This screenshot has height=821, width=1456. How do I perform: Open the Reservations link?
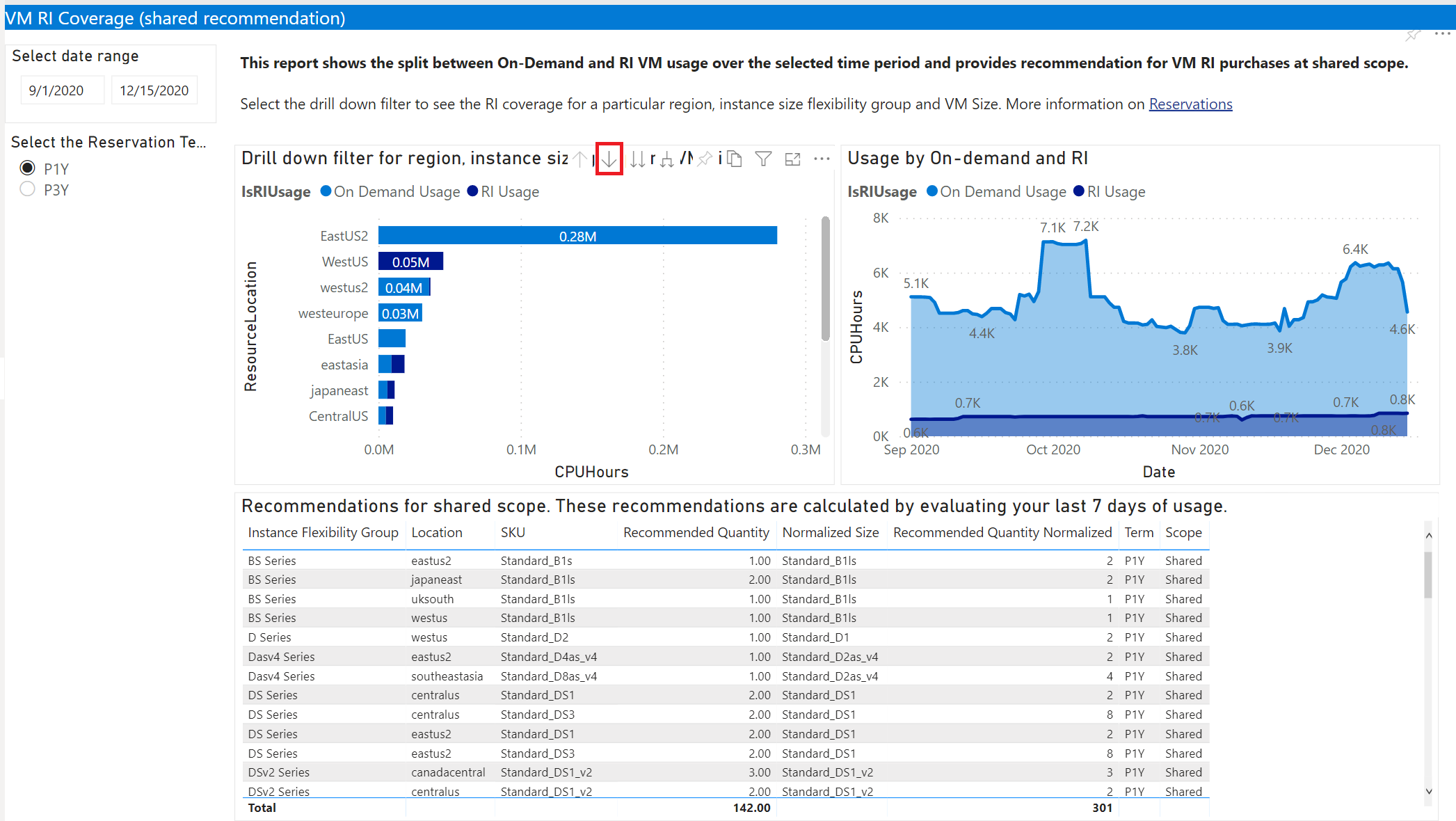(1190, 104)
